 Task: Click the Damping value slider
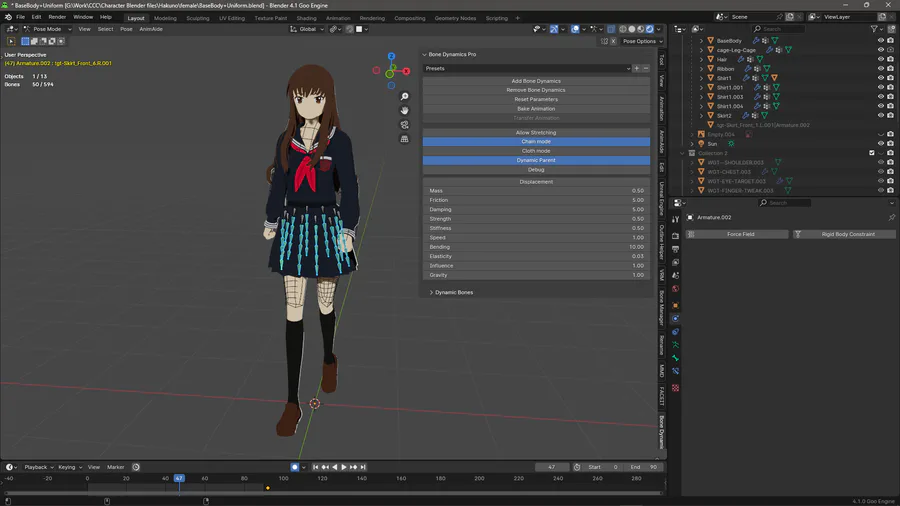point(536,209)
